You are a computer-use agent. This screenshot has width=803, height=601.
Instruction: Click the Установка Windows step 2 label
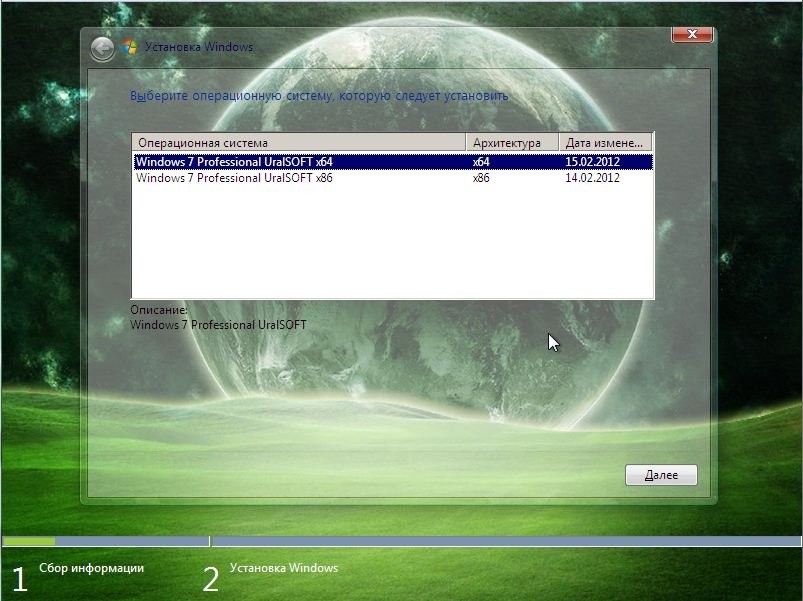(x=284, y=568)
